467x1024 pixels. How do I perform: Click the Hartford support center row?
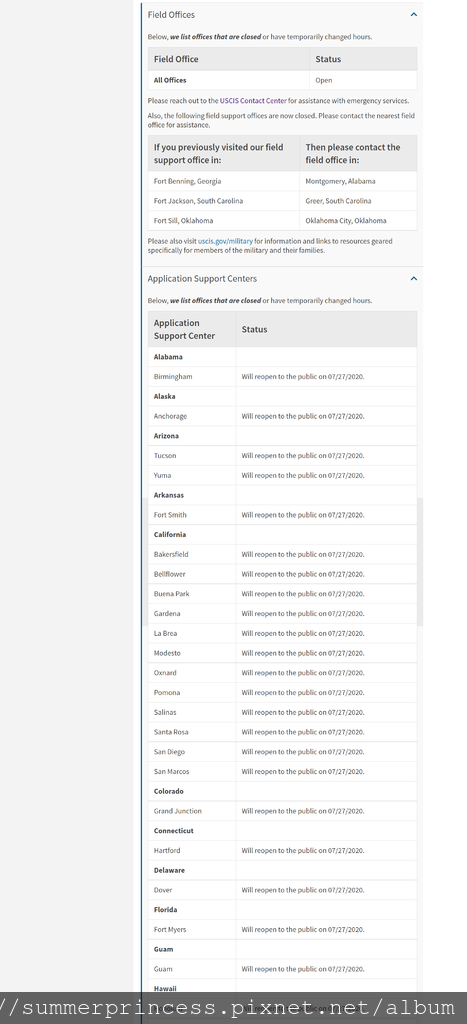[x=282, y=850]
